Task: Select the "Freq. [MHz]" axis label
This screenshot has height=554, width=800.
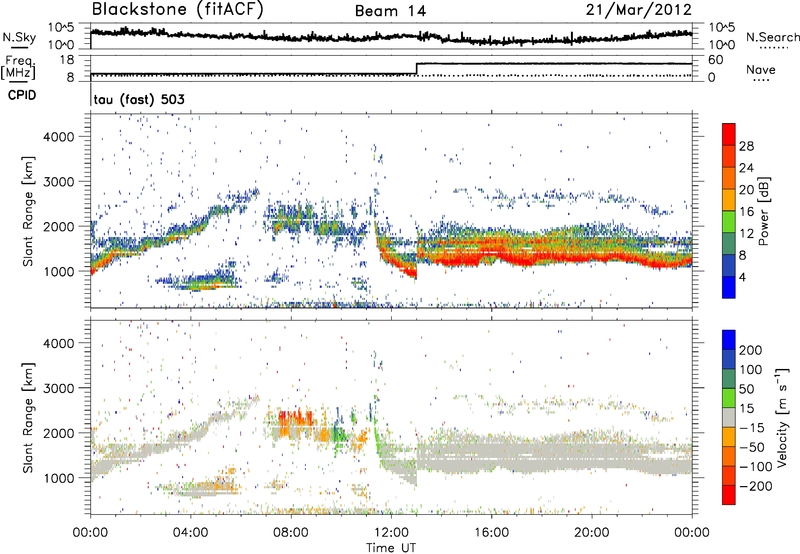Action: click(x=18, y=68)
